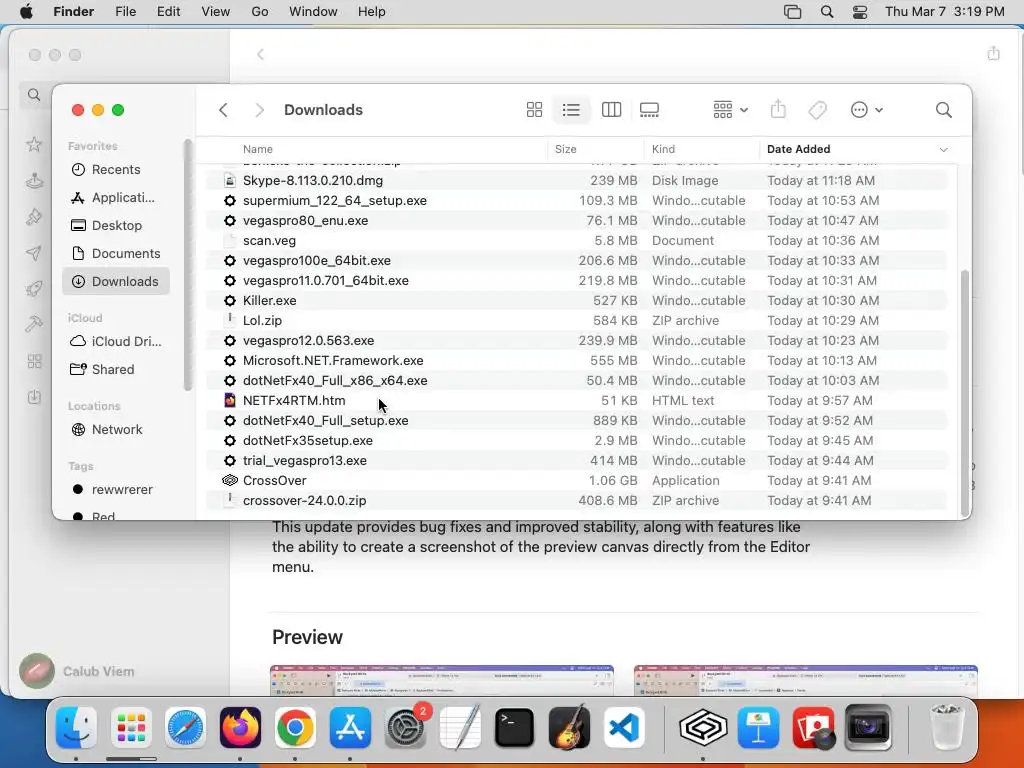Open the Calub Viem account in App Store
Image resolution: width=1024 pixels, height=768 pixels.
pos(77,671)
